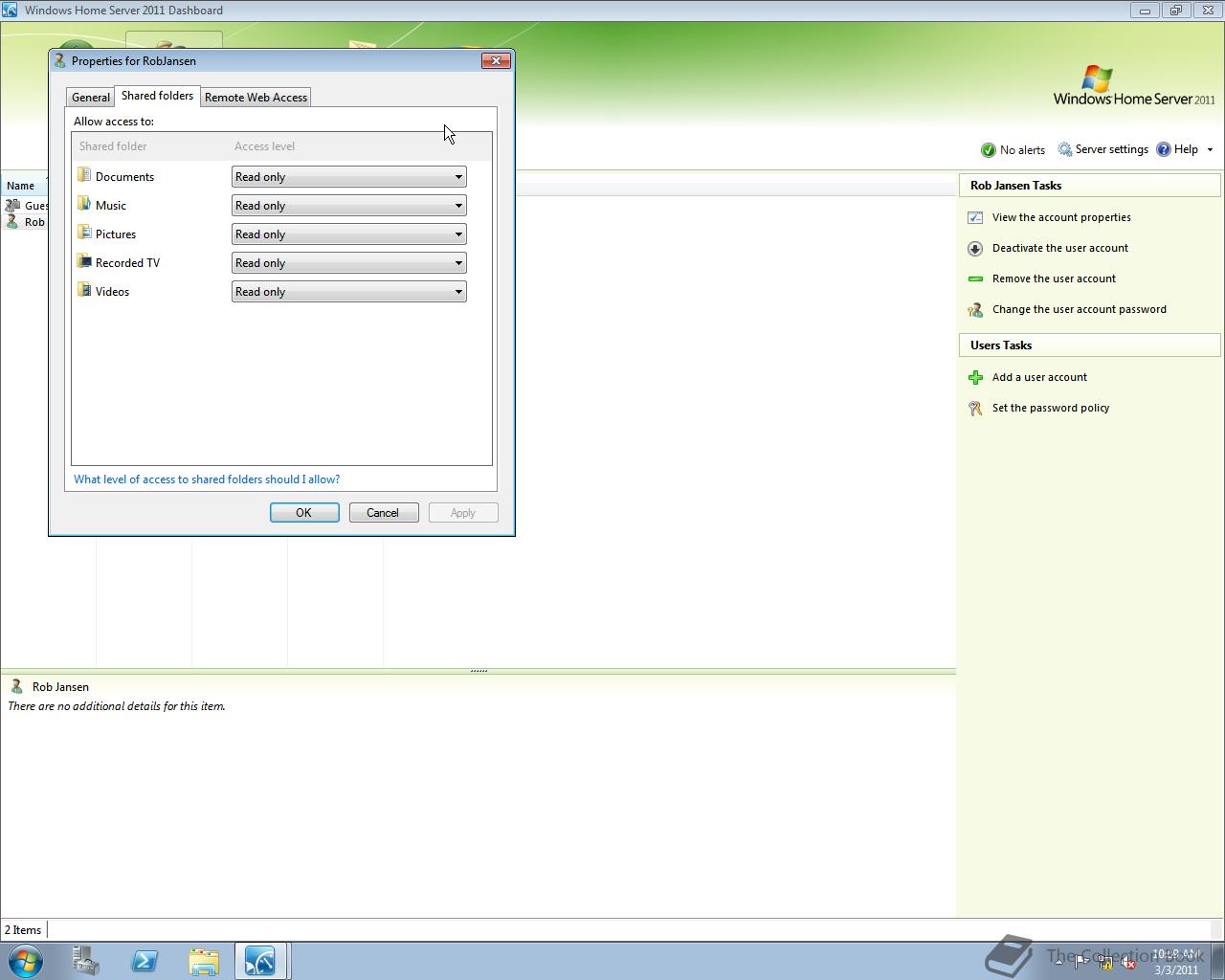1225x980 pixels.
Task: Select the Rob user row
Action: [26, 222]
